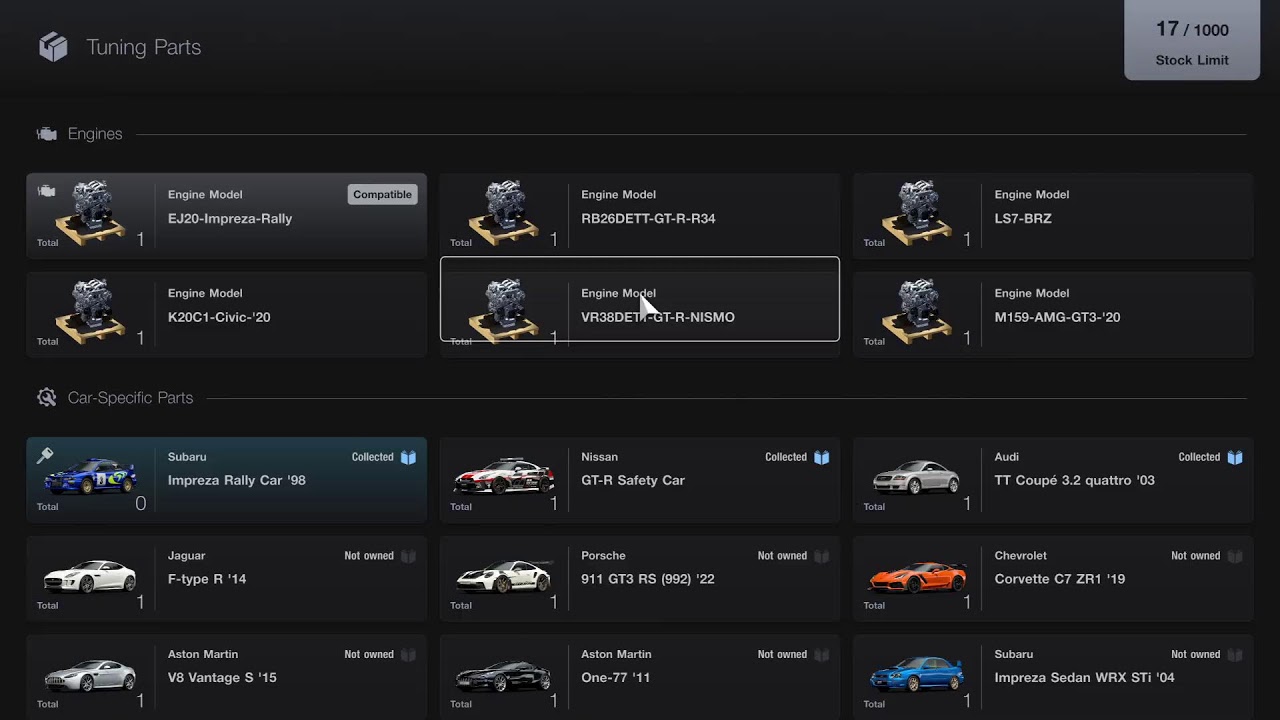Click the Car-Specific Parts gear icon
The image size is (1280, 720).
point(46,398)
